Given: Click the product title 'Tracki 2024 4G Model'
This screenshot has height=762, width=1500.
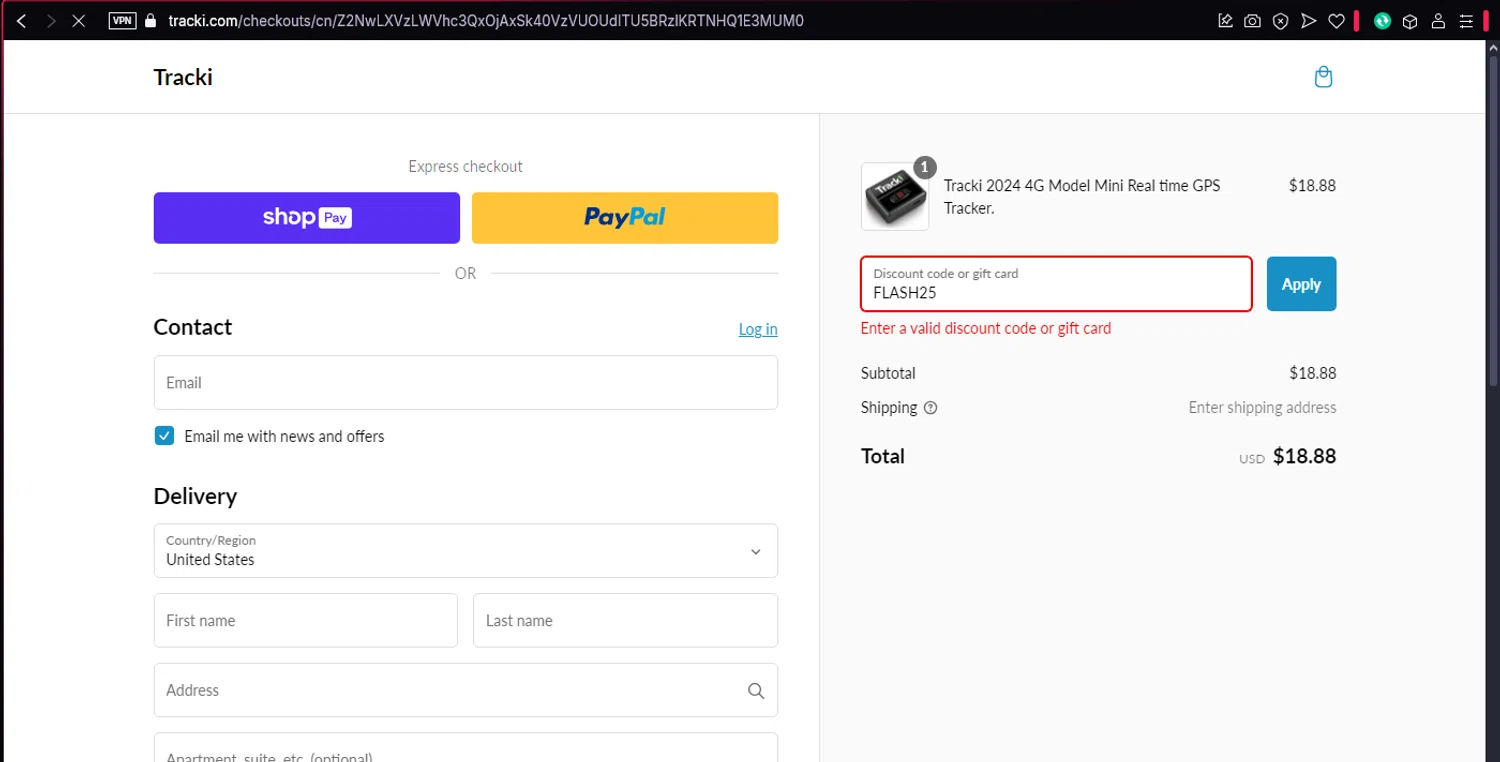Looking at the screenshot, I should coord(1082,197).
